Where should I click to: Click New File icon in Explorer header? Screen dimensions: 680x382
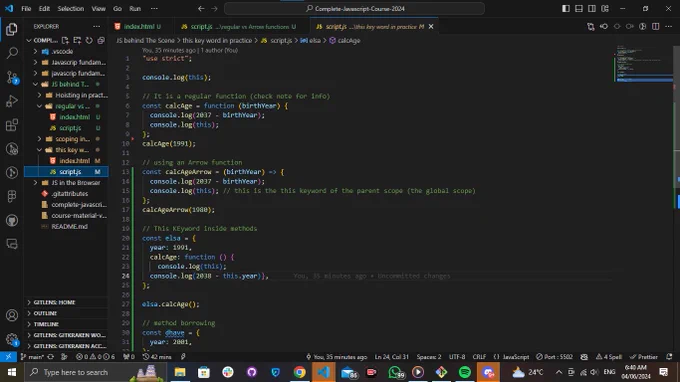pos(65,40)
